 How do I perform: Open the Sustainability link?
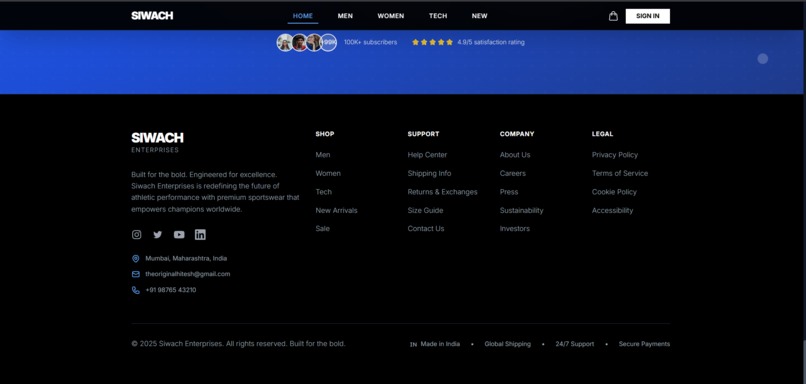(x=521, y=210)
